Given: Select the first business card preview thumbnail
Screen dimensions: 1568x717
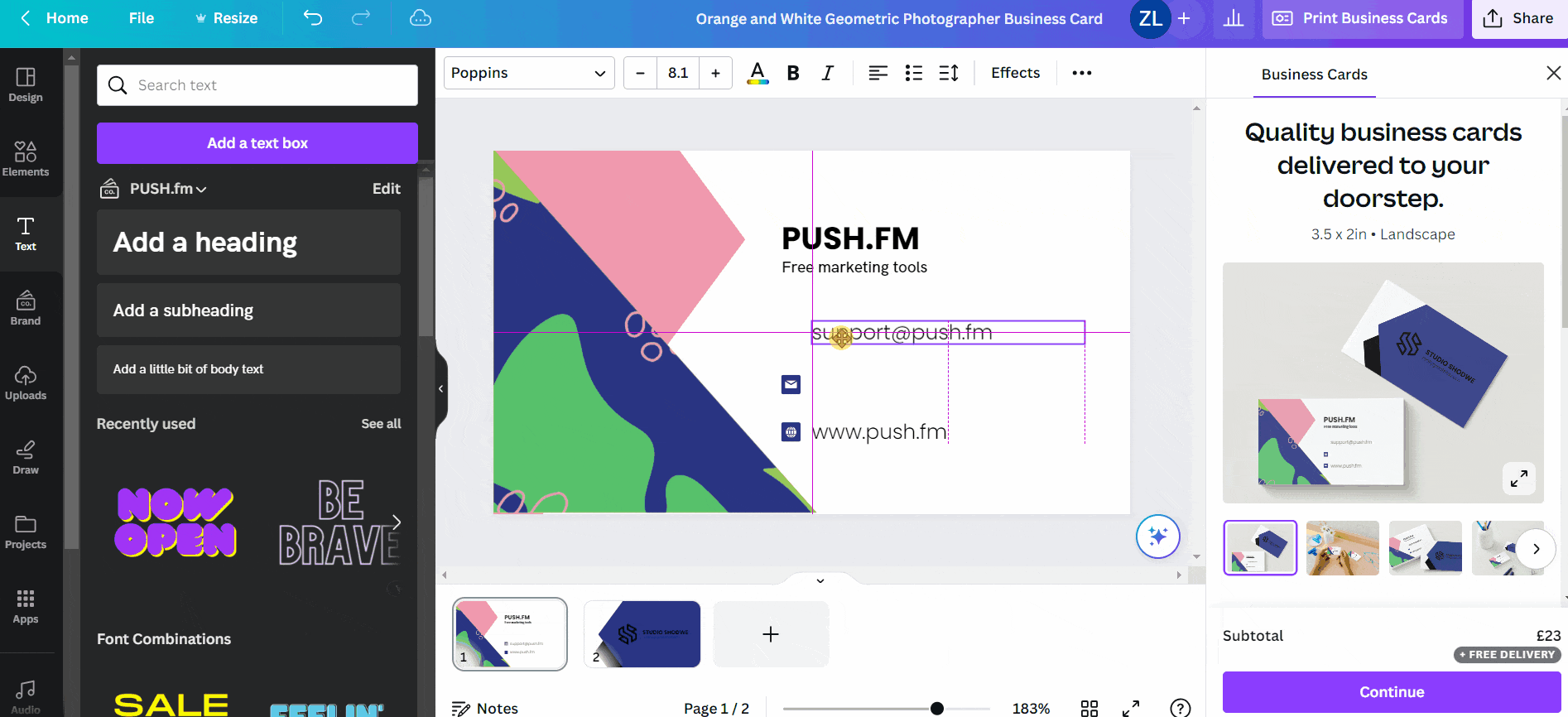Looking at the screenshot, I should (x=1260, y=548).
